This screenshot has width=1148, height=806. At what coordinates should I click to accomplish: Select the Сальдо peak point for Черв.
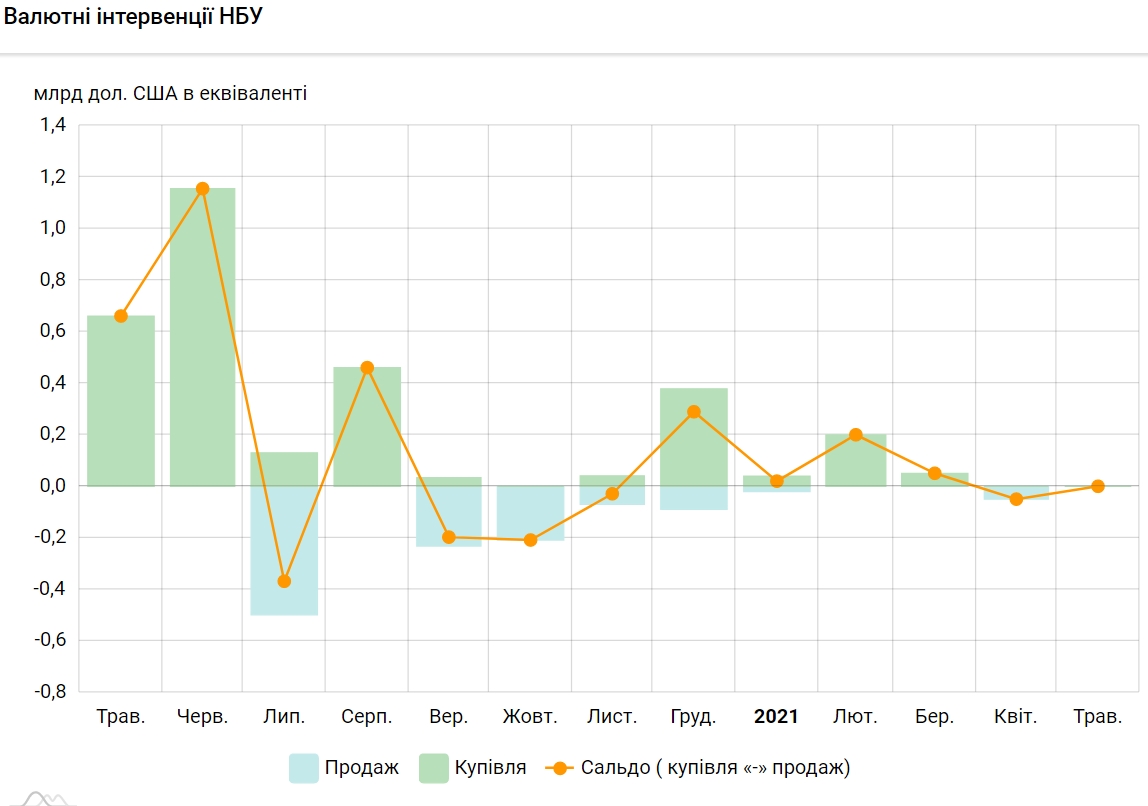click(203, 188)
